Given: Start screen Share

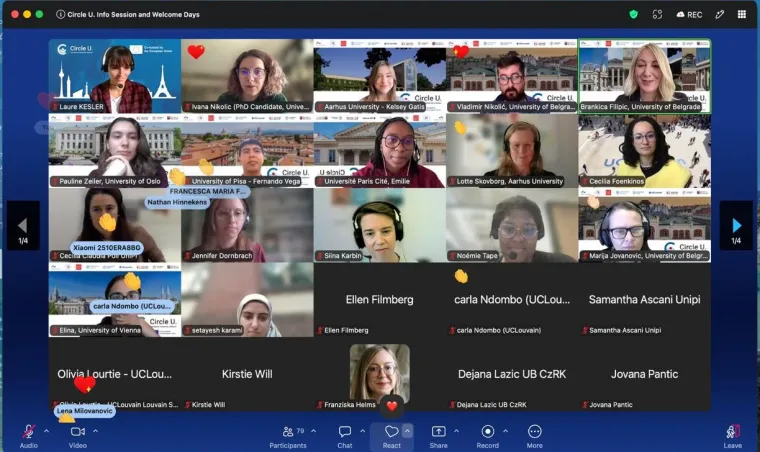Looking at the screenshot, I should click(x=438, y=436).
